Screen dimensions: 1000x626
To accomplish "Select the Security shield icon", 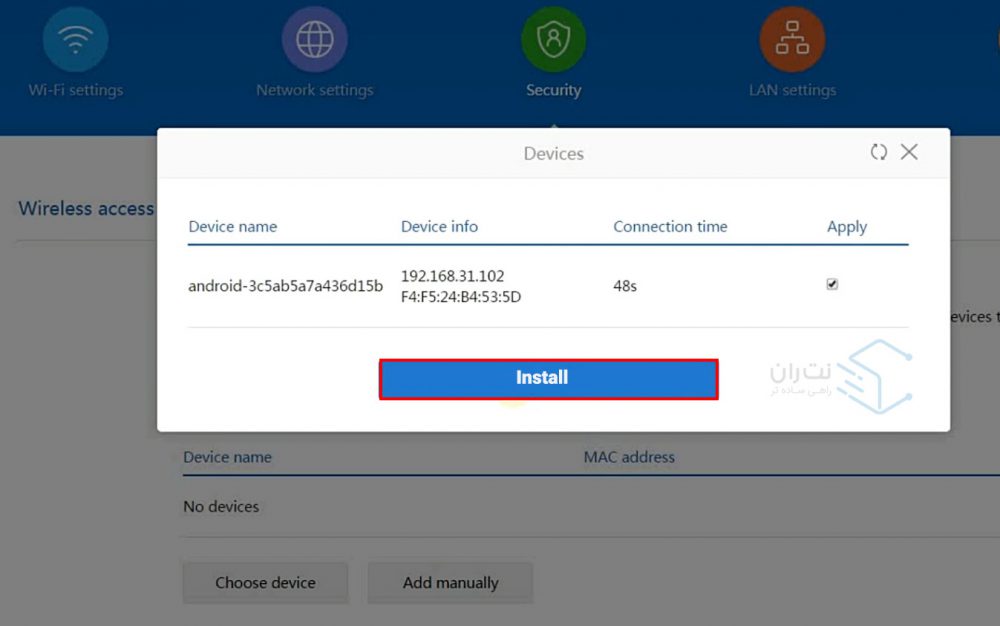I will 553,39.
